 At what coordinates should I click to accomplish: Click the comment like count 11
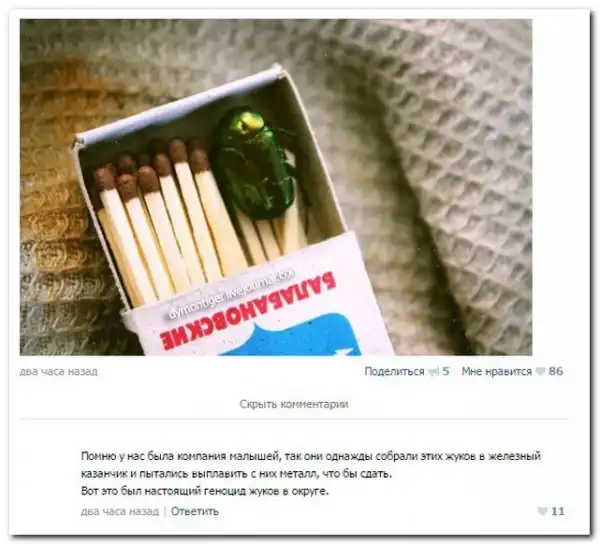(x=558, y=511)
